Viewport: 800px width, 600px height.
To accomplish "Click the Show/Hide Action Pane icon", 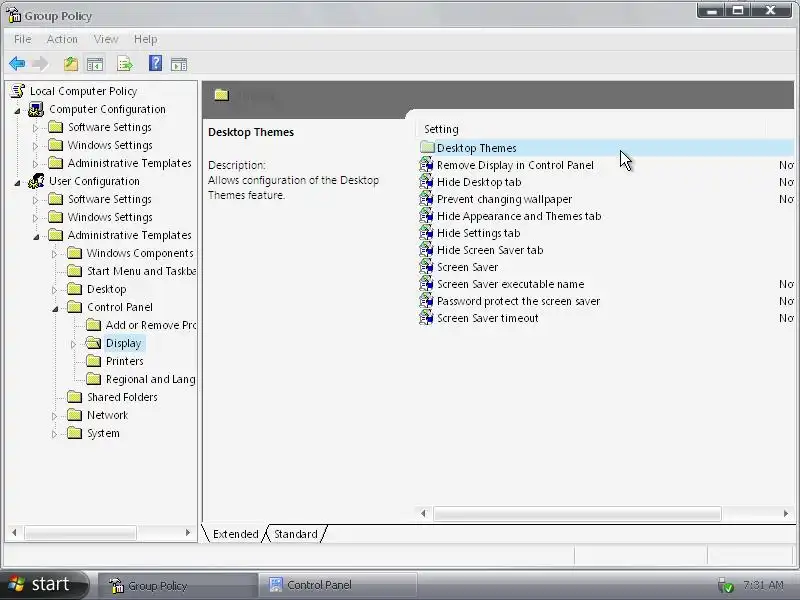I will click(x=179, y=64).
